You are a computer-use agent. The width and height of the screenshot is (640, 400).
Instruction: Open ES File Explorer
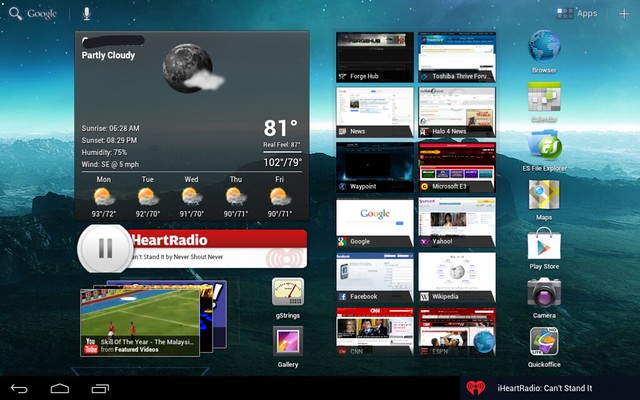(x=544, y=145)
